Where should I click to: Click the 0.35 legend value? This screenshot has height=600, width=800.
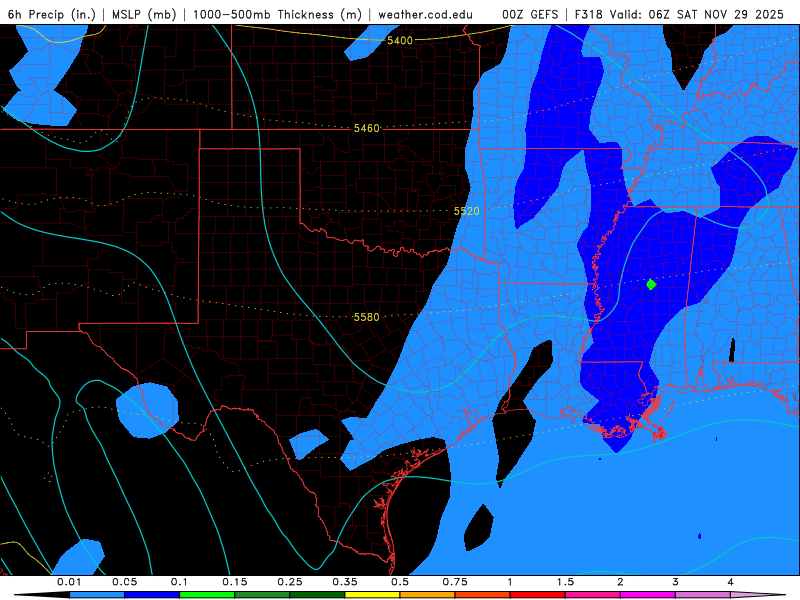click(x=345, y=582)
